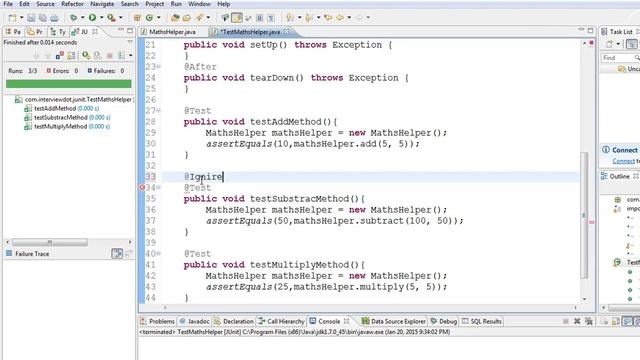
Task: Toggle JUnit Scroll Lock icon
Action: tap(71, 56)
